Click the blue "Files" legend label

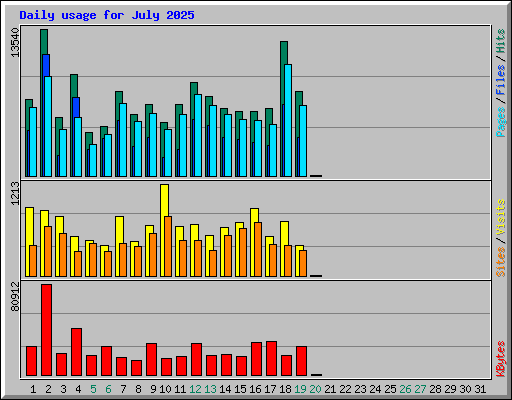click(500, 80)
